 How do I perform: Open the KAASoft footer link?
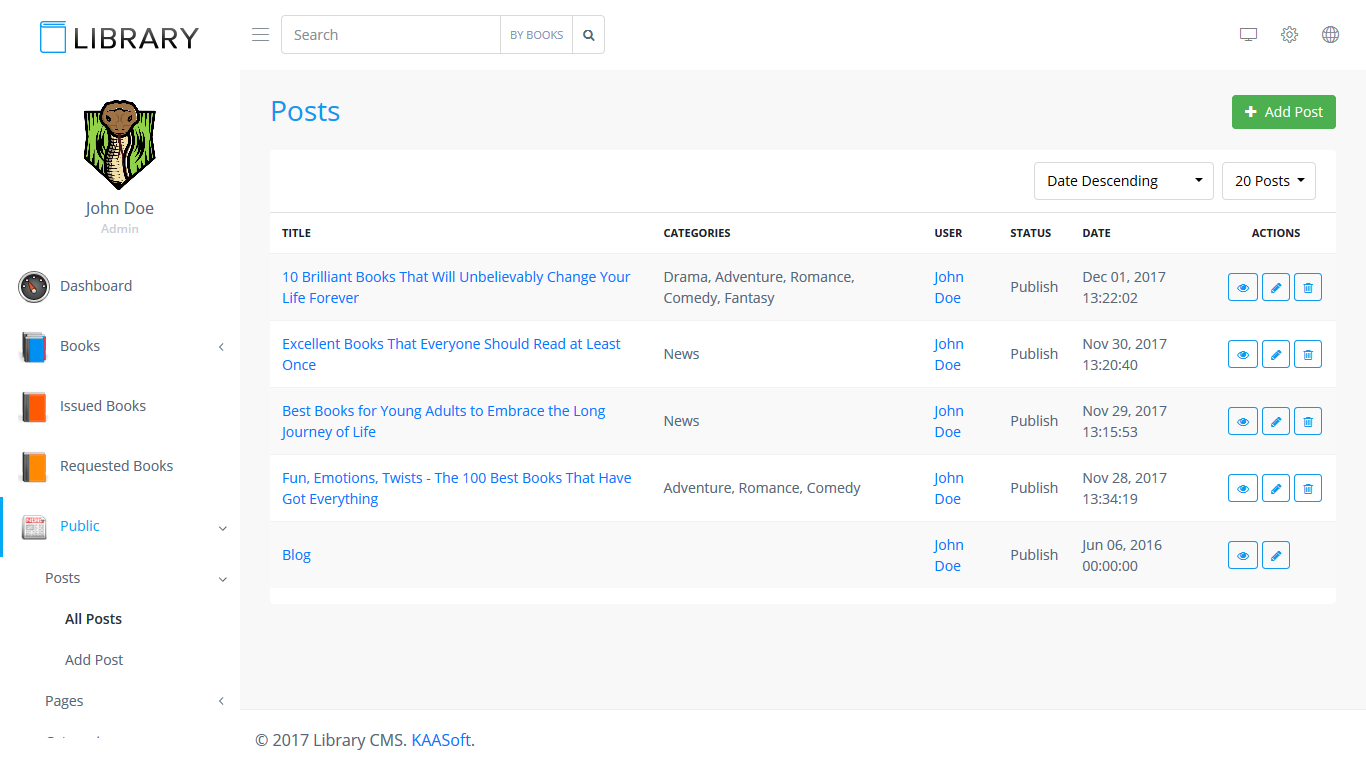(x=441, y=740)
